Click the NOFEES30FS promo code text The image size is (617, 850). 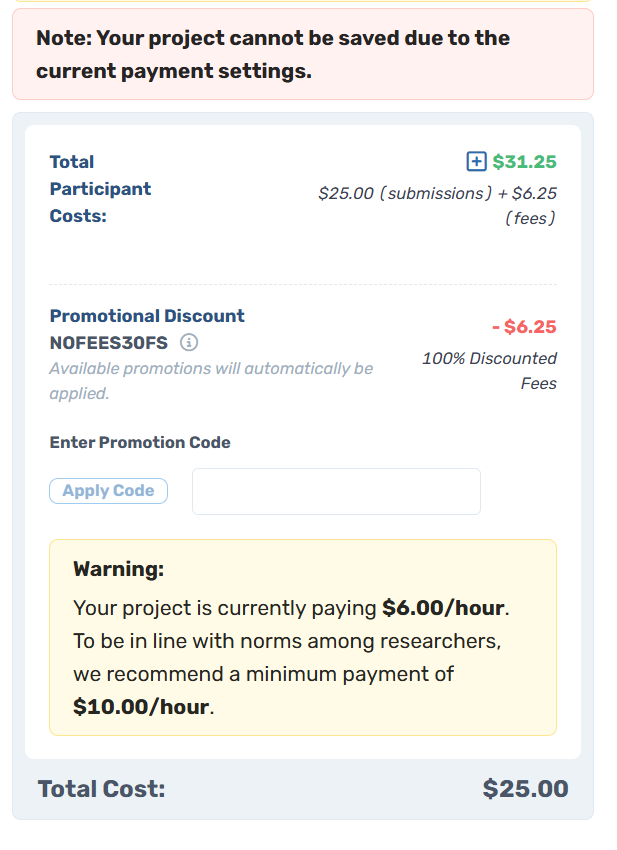pyautogui.click(x=109, y=343)
